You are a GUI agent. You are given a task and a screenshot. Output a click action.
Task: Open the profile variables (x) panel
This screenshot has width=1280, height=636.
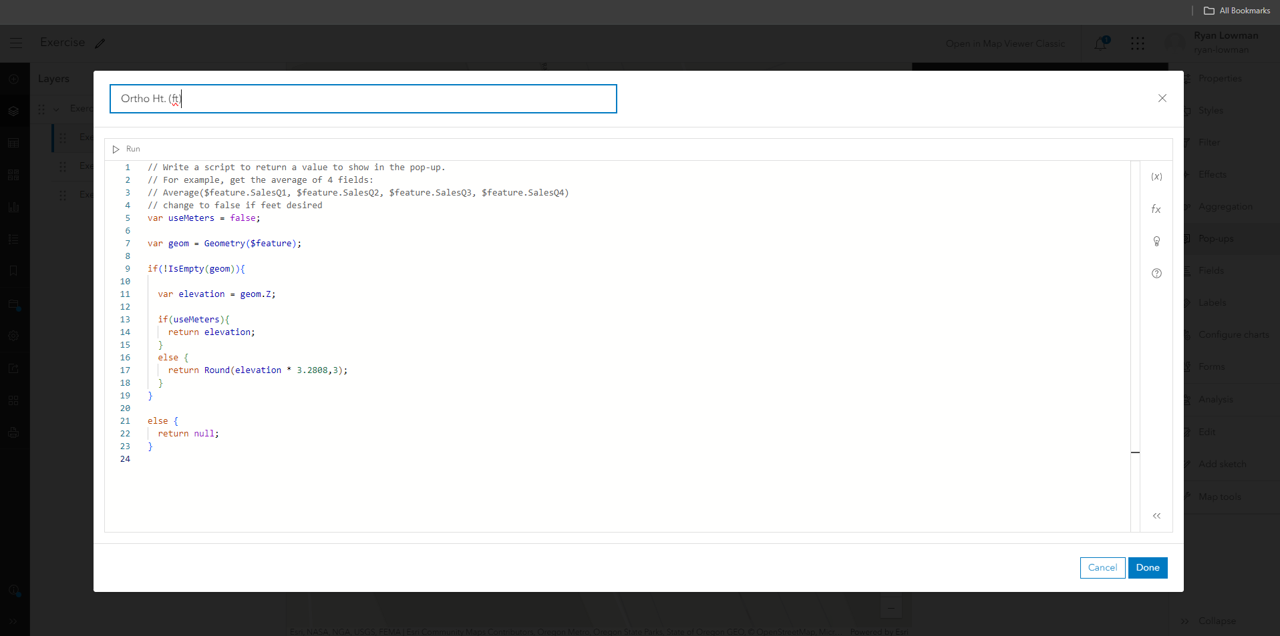[x=1156, y=177]
